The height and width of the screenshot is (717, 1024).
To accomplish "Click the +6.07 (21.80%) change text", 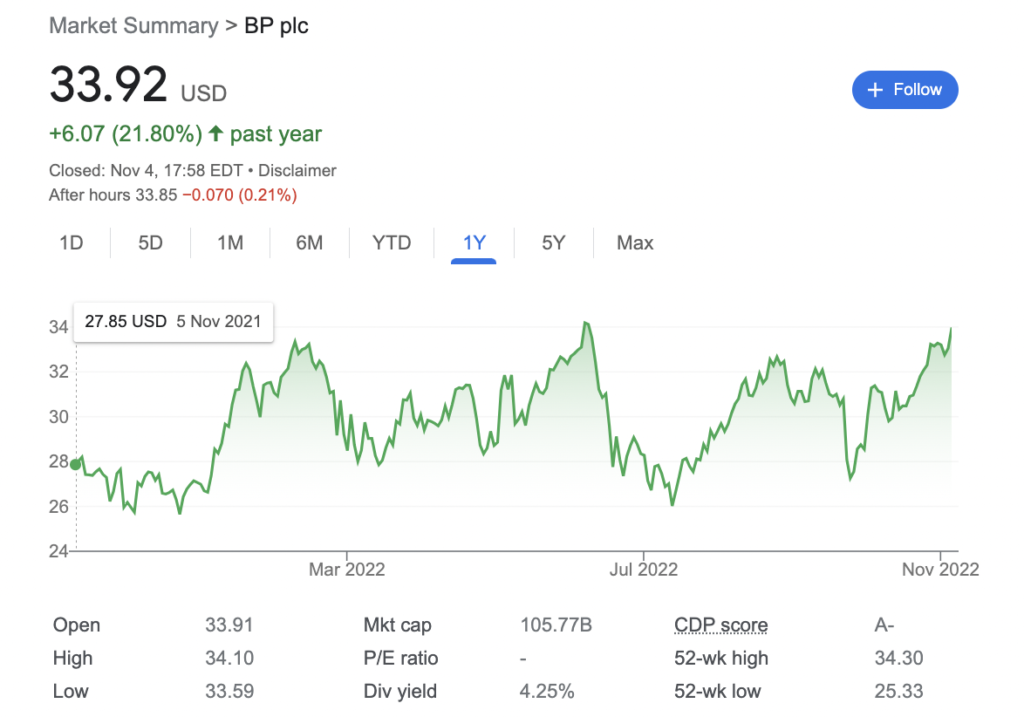I will tap(125, 134).
